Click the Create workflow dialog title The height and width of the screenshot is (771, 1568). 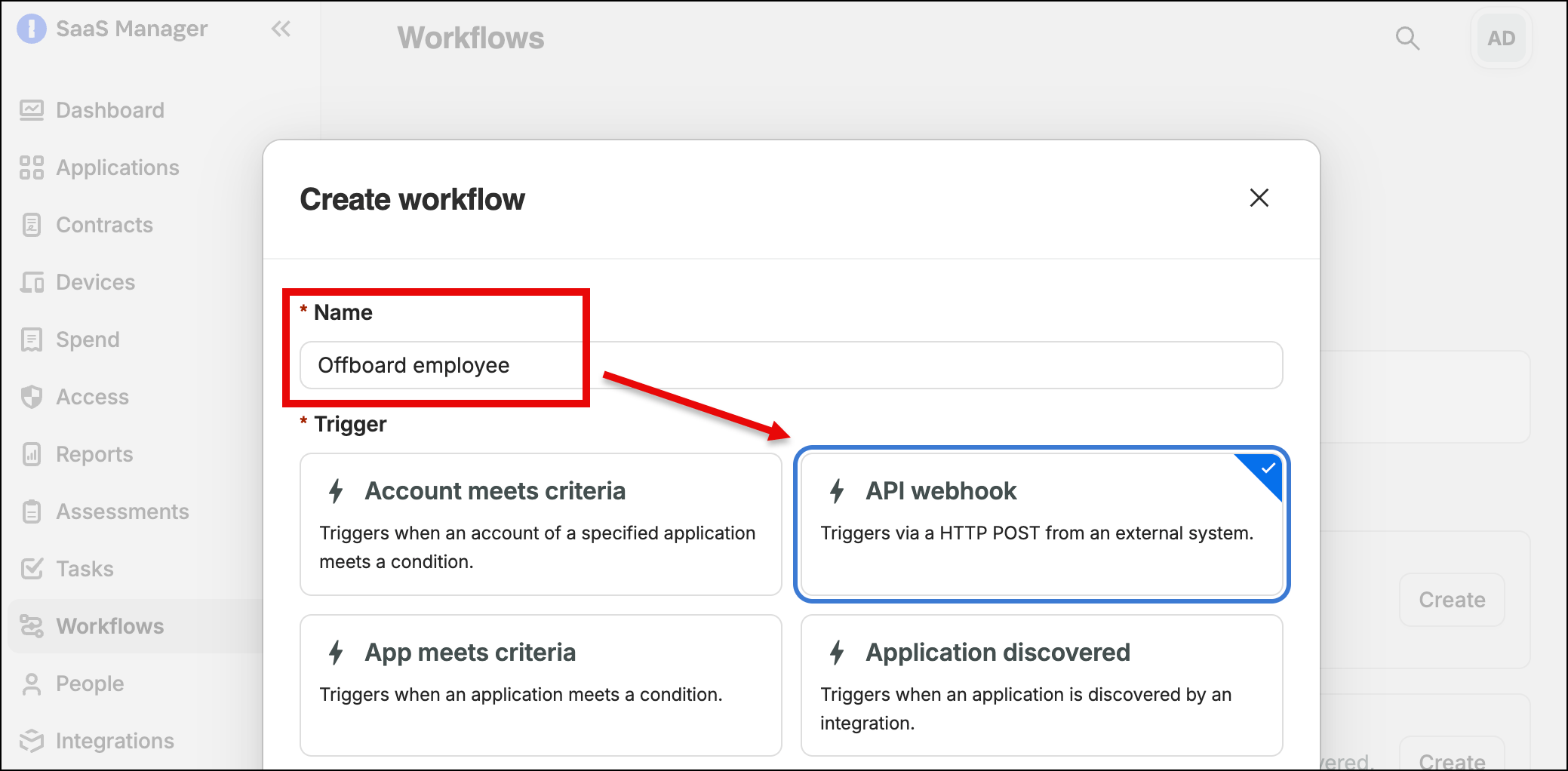pos(412,199)
